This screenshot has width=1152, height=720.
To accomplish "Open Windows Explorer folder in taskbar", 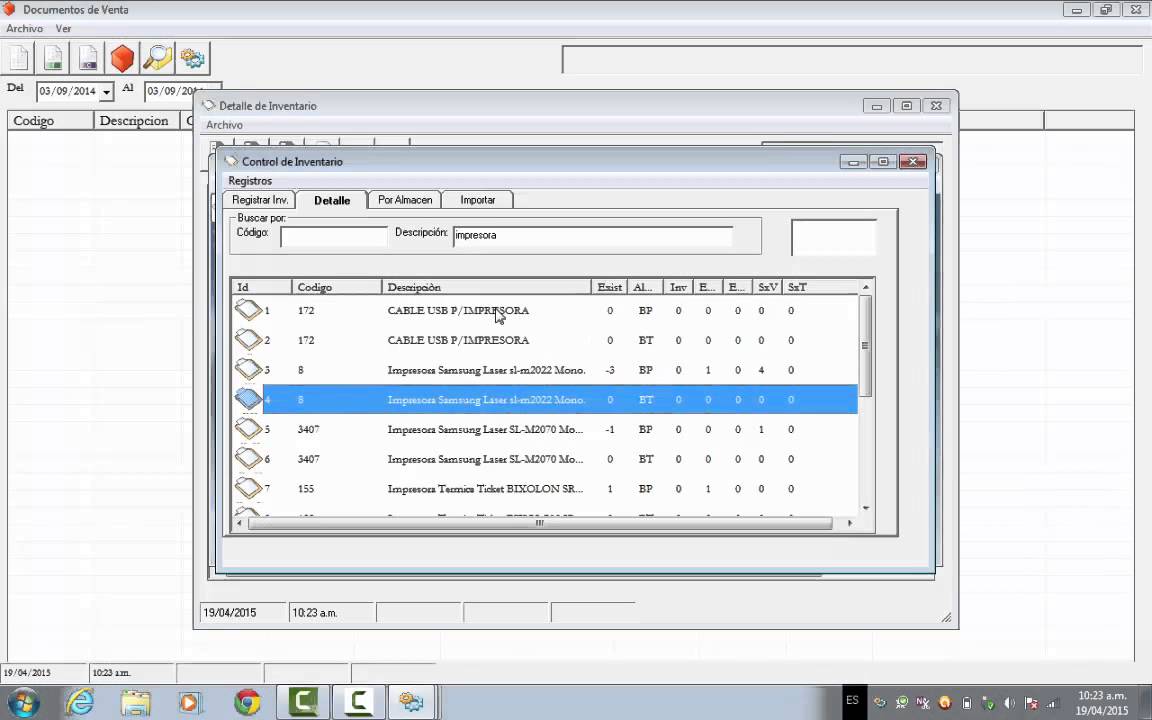I will point(135,702).
